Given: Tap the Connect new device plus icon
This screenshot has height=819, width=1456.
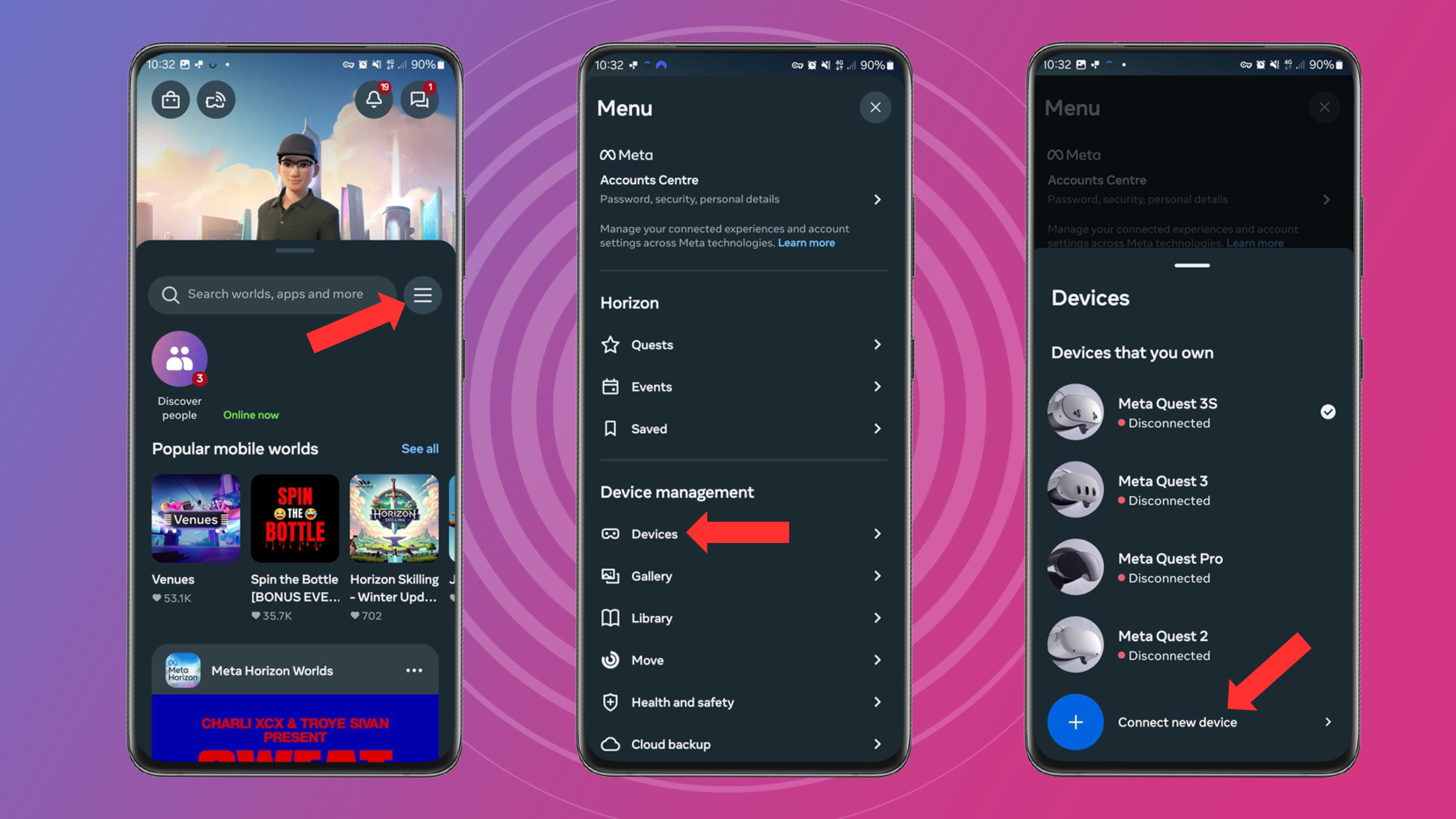Looking at the screenshot, I should point(1075,722).
